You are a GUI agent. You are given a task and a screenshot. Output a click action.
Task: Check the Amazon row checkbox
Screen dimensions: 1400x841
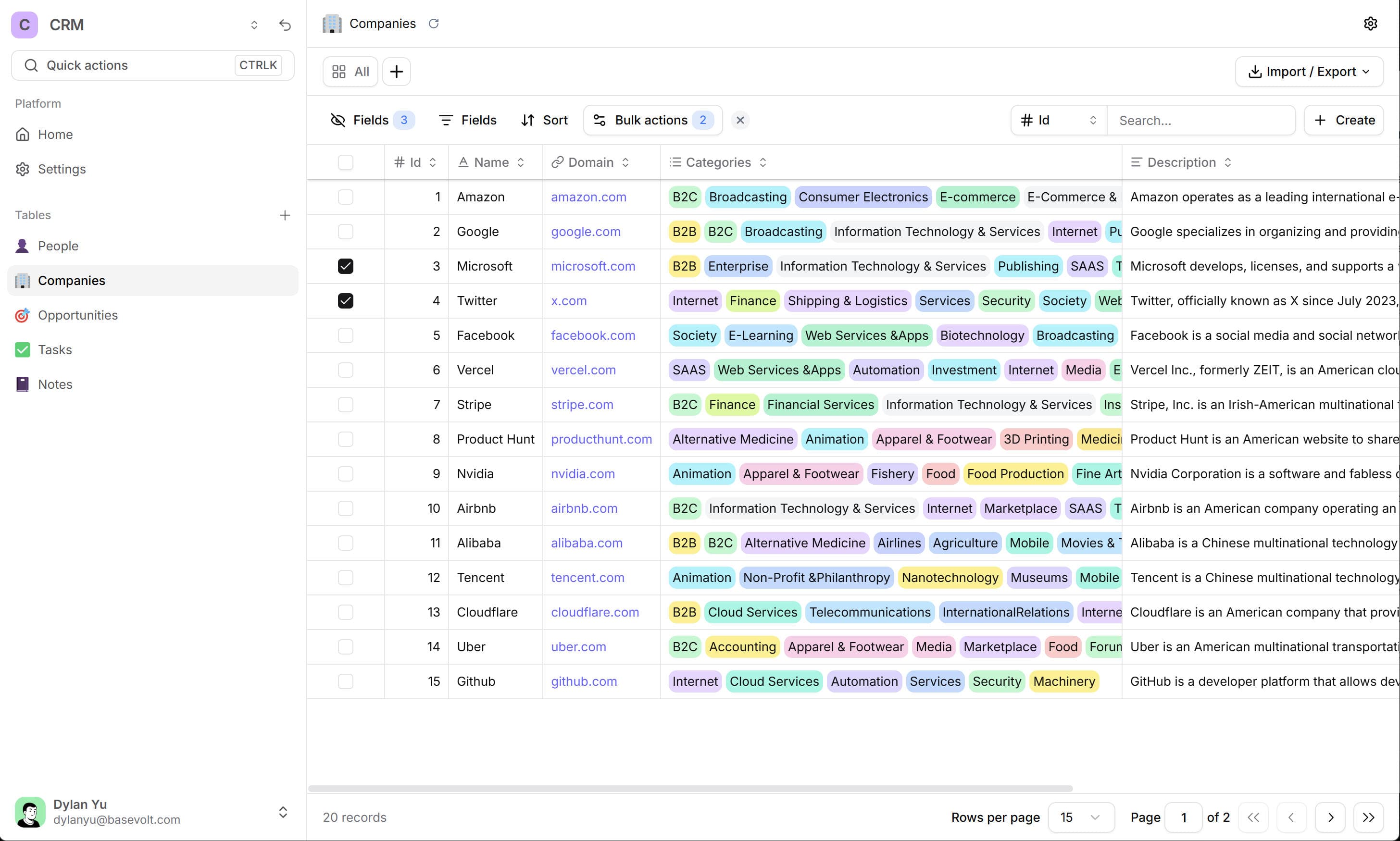345,197
